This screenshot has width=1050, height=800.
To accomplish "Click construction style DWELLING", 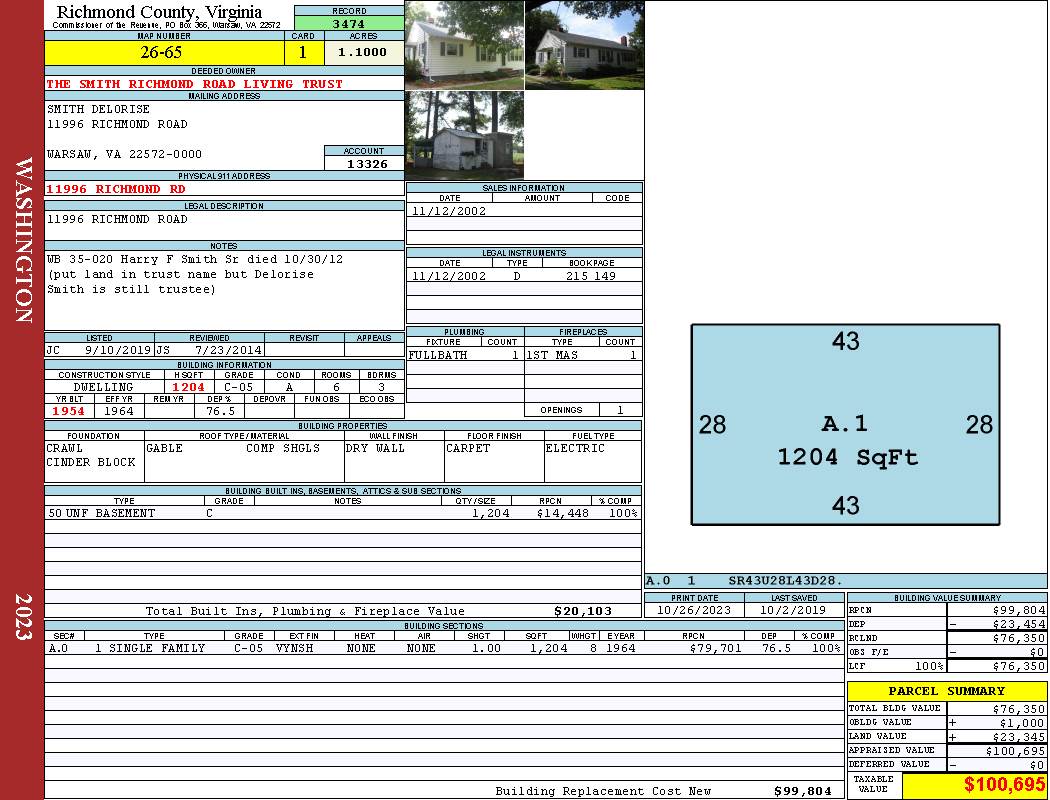I will pyautogui.click(x=103, y=387).
